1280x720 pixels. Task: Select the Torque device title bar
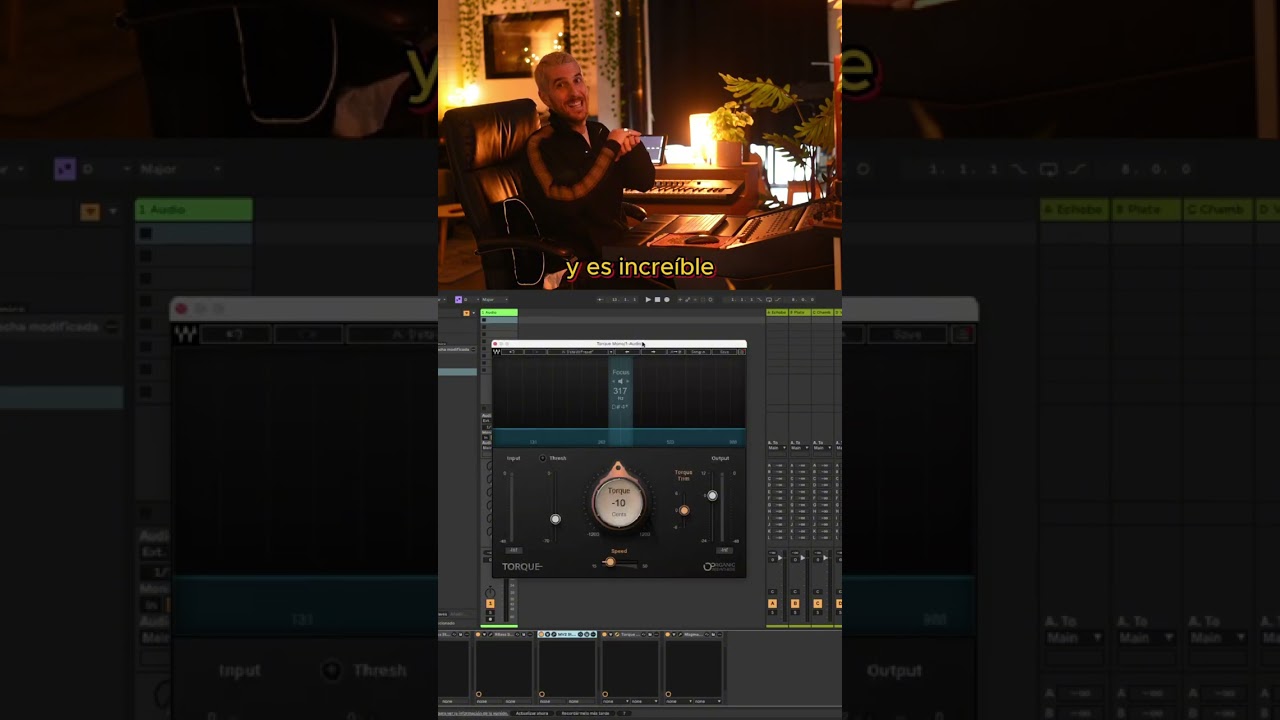(630, 634)
